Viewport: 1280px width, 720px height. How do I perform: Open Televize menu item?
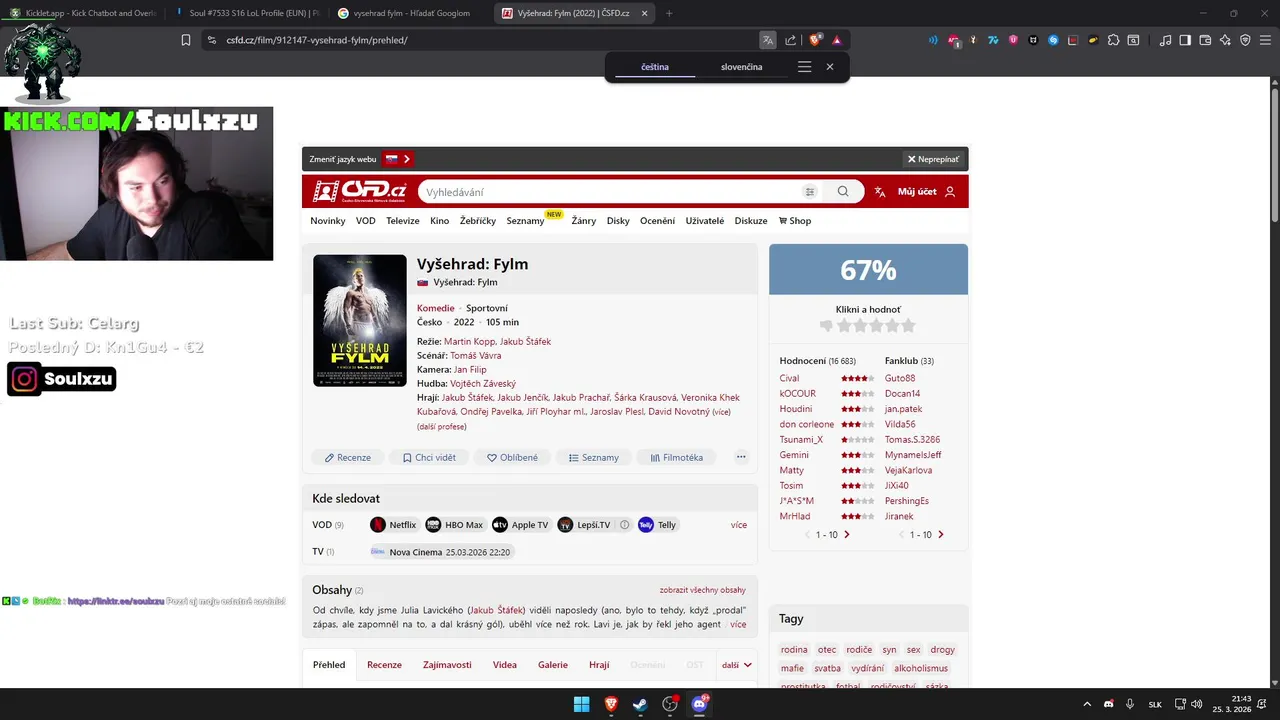403,221
